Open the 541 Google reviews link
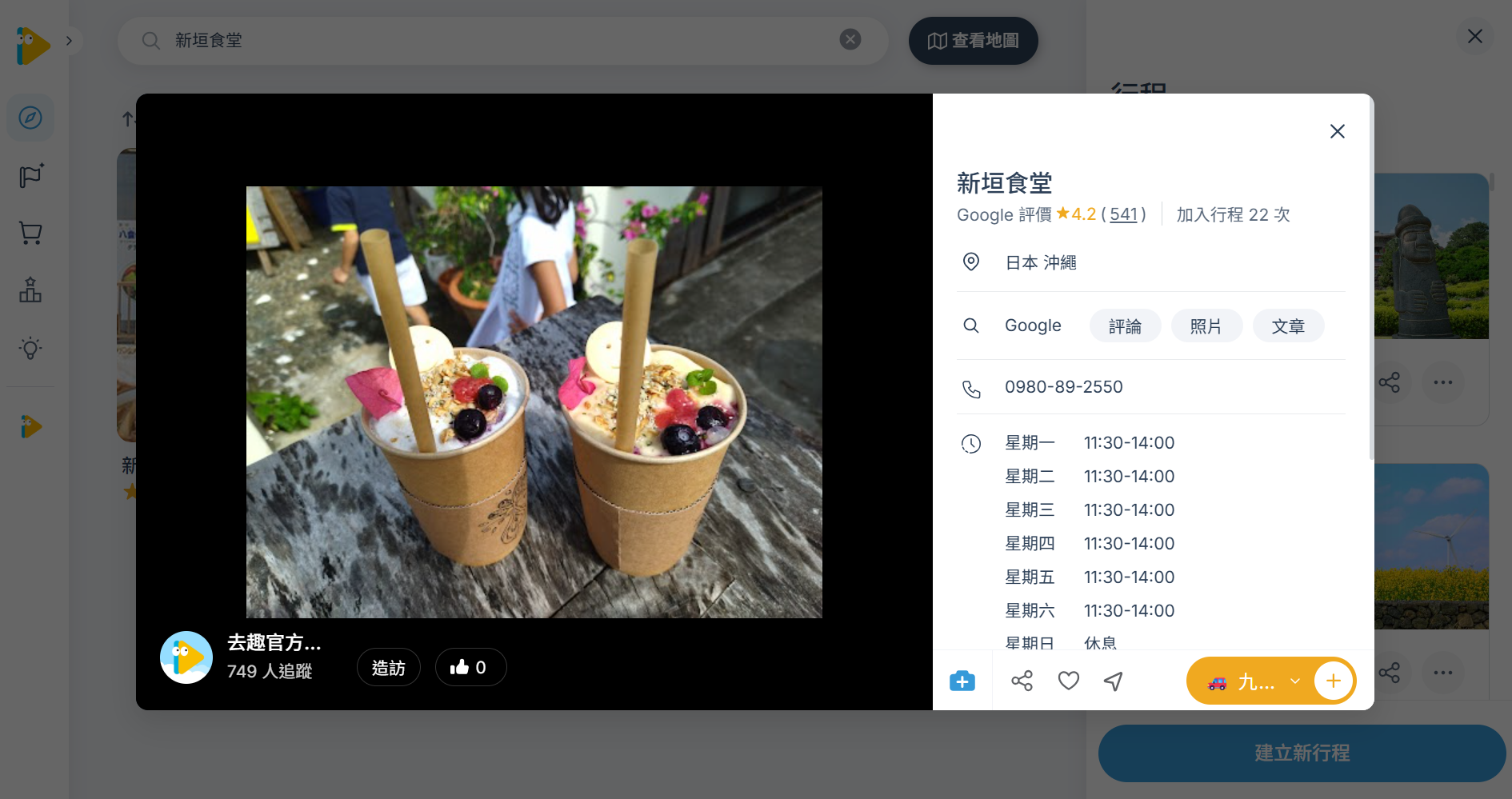 click(1123, 214)
